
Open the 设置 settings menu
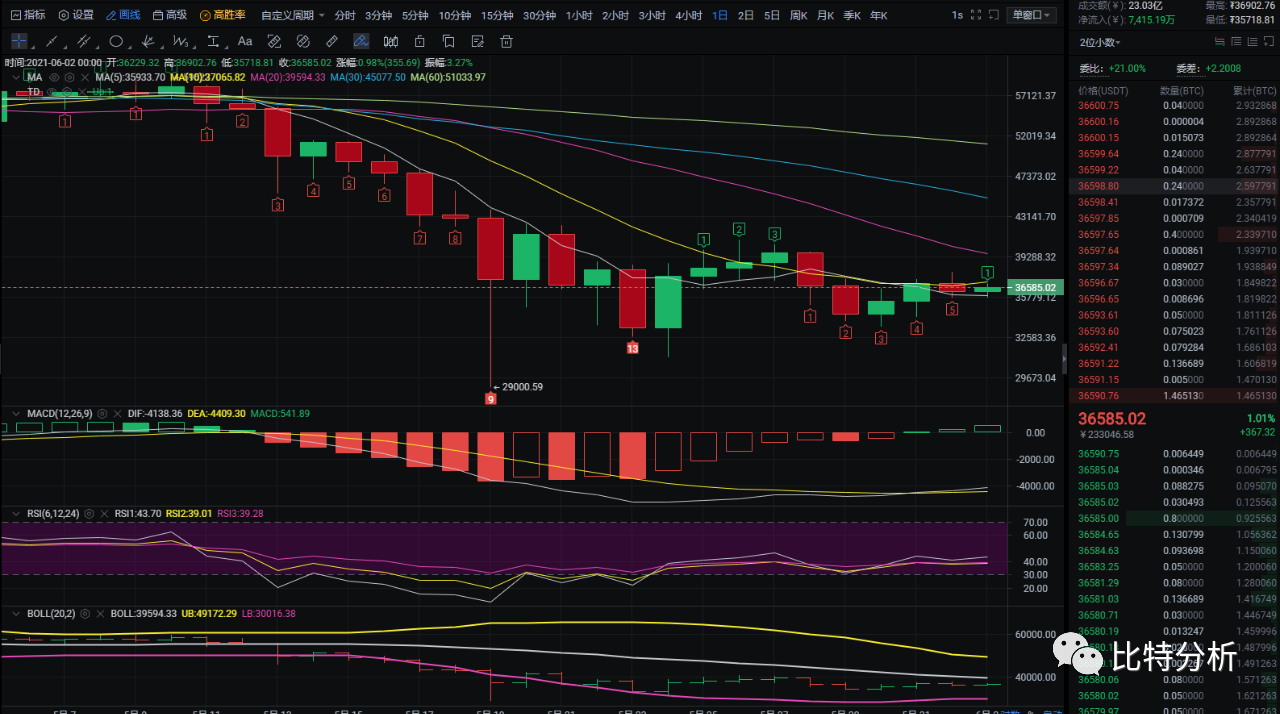coord(76,15)
